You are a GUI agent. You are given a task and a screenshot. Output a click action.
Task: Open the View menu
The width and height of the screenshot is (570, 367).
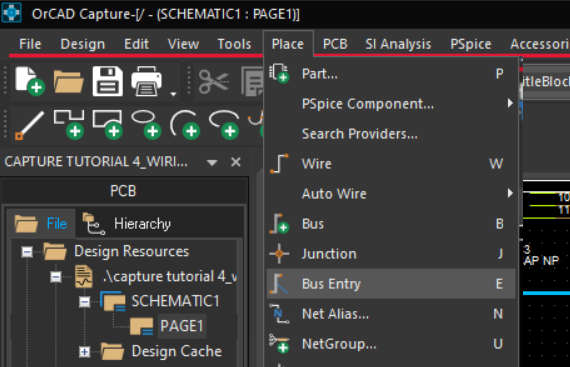click(183, 44)
